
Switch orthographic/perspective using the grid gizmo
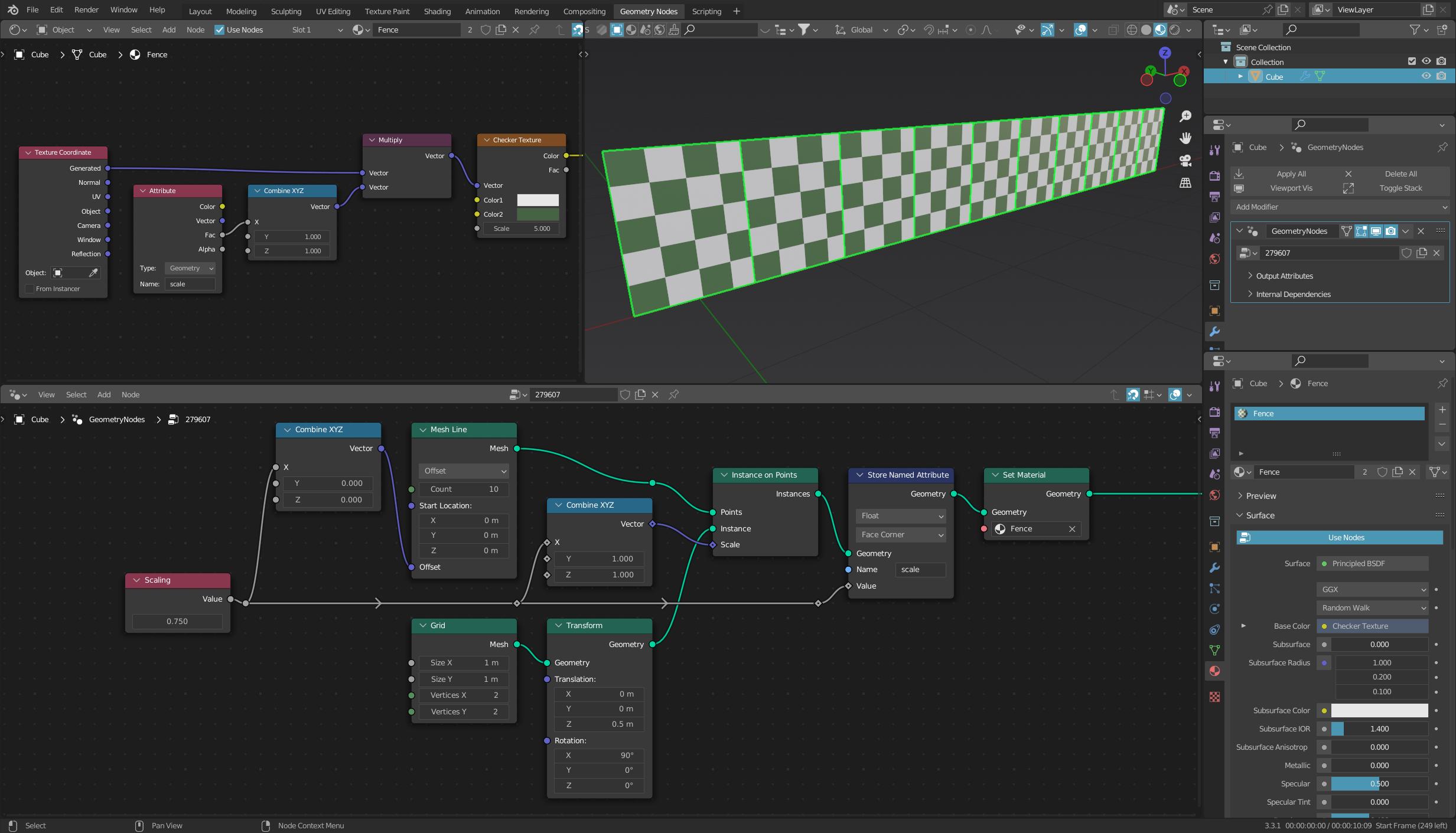point(1185,183)
